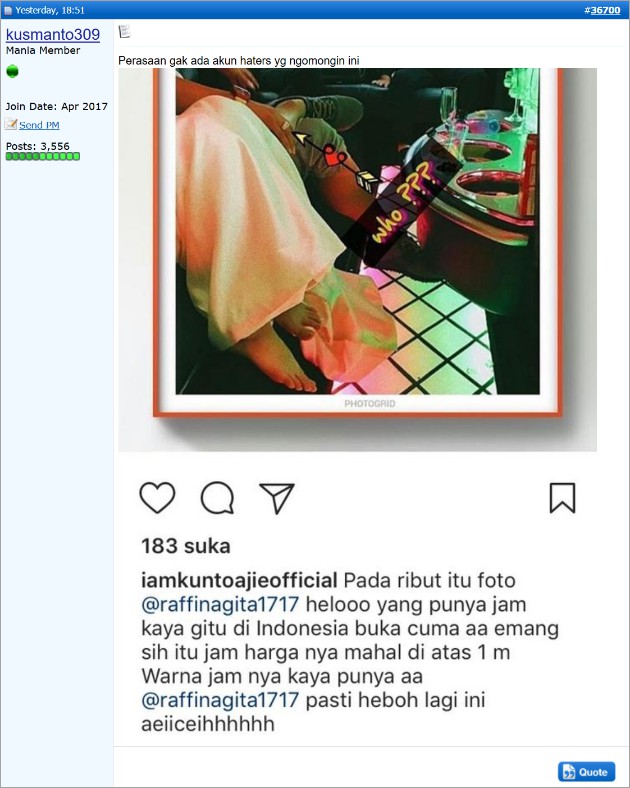630x788 pixels.
Task: Open second @raffinagita1717 mention before pasti
Action: [x=220, y=700]
